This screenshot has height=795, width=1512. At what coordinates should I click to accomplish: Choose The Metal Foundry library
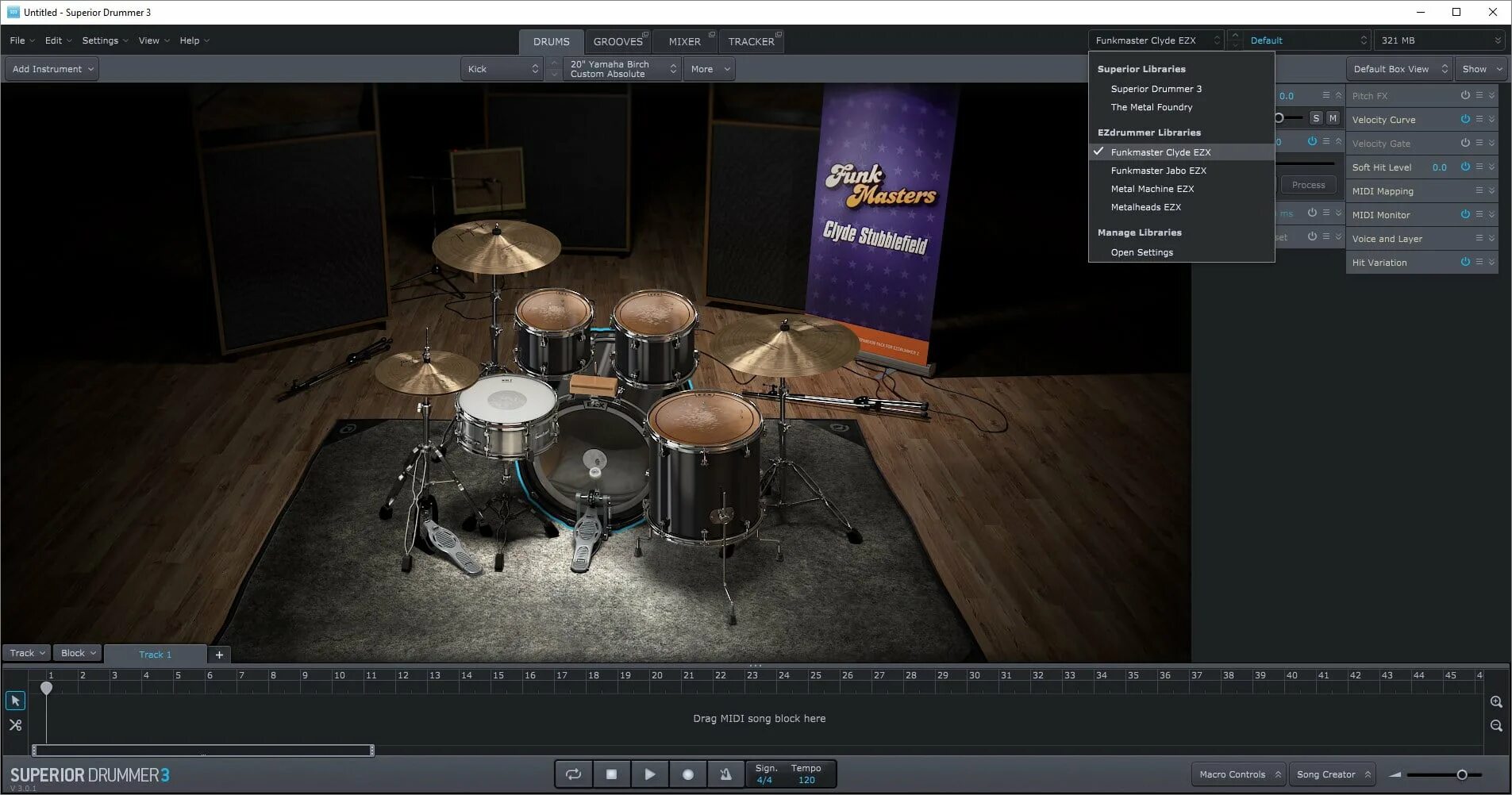pos(1181,107)
